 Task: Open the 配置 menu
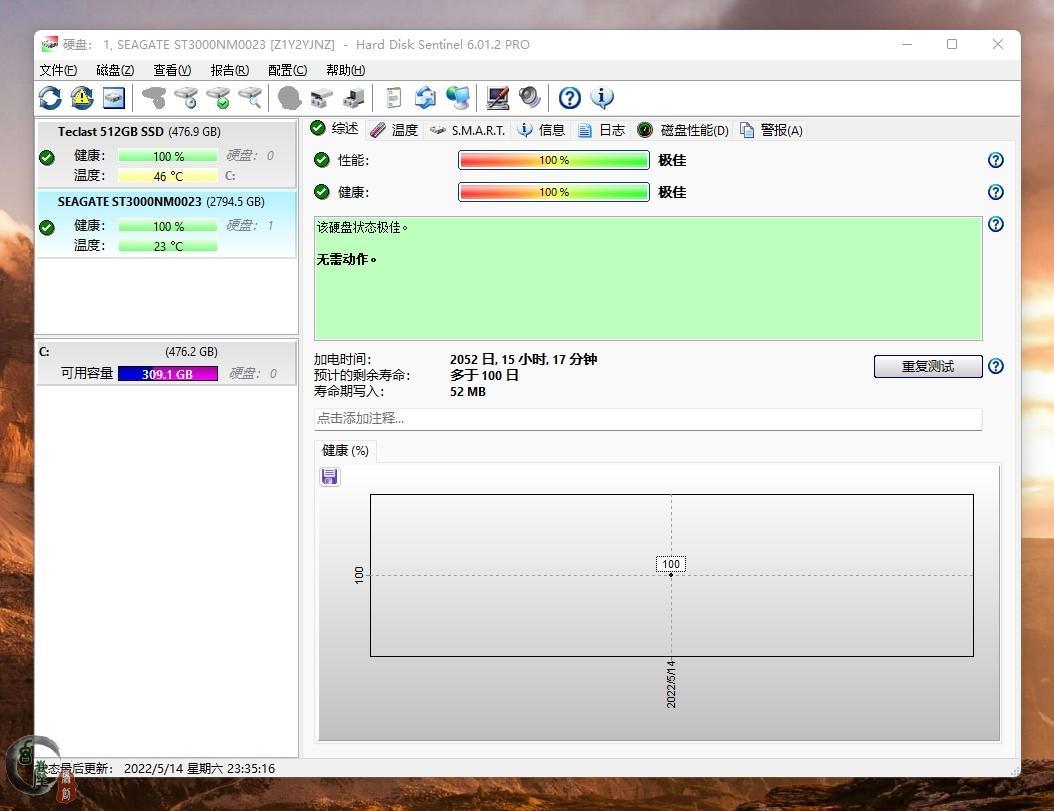(x=287, y=70)
